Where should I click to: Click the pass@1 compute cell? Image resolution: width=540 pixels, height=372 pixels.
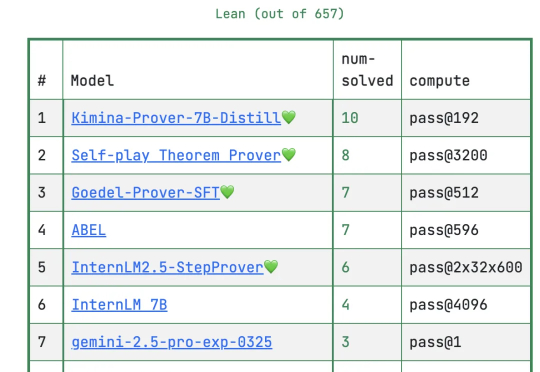click(466, 342)
